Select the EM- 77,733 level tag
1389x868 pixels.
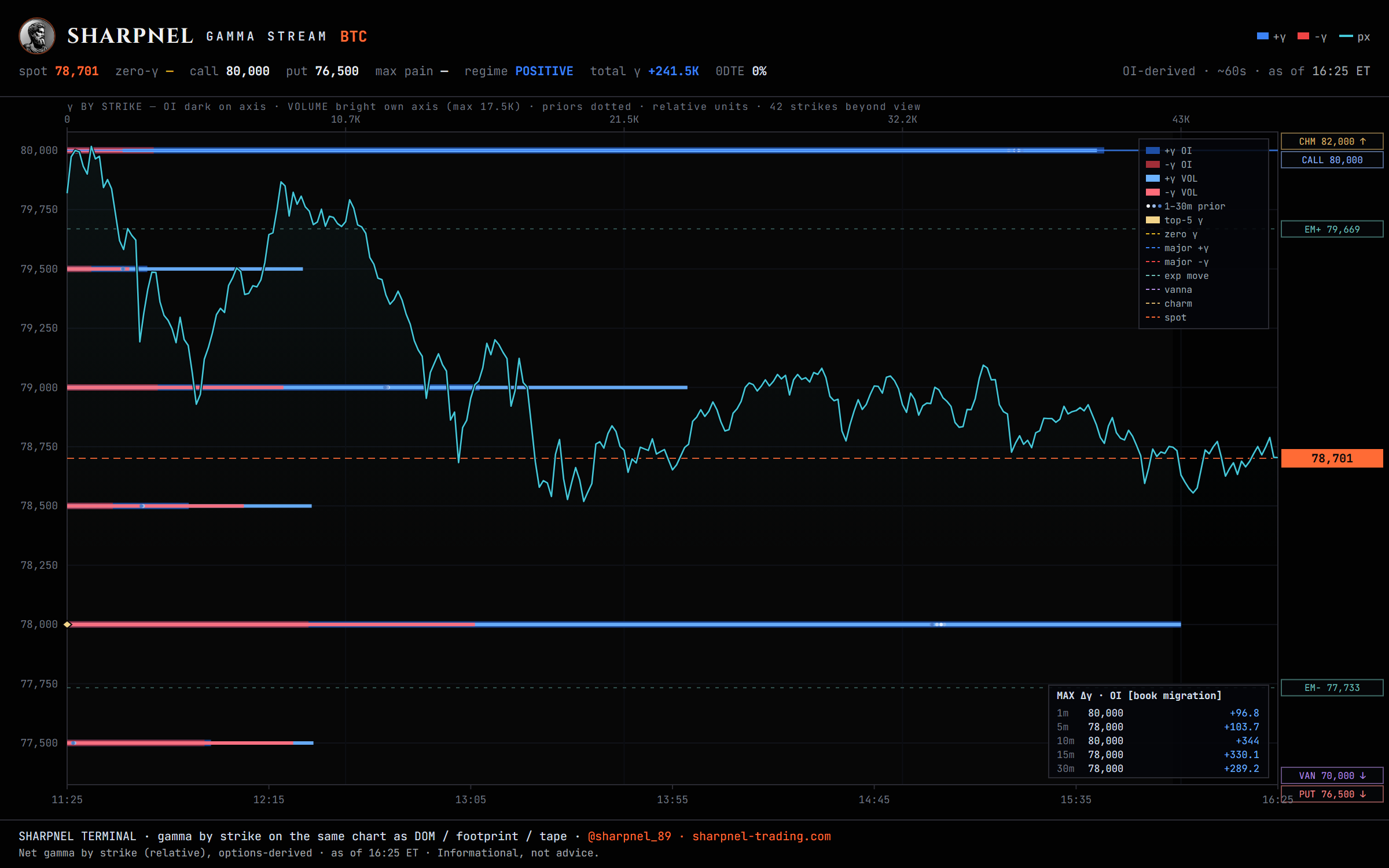1332,687
